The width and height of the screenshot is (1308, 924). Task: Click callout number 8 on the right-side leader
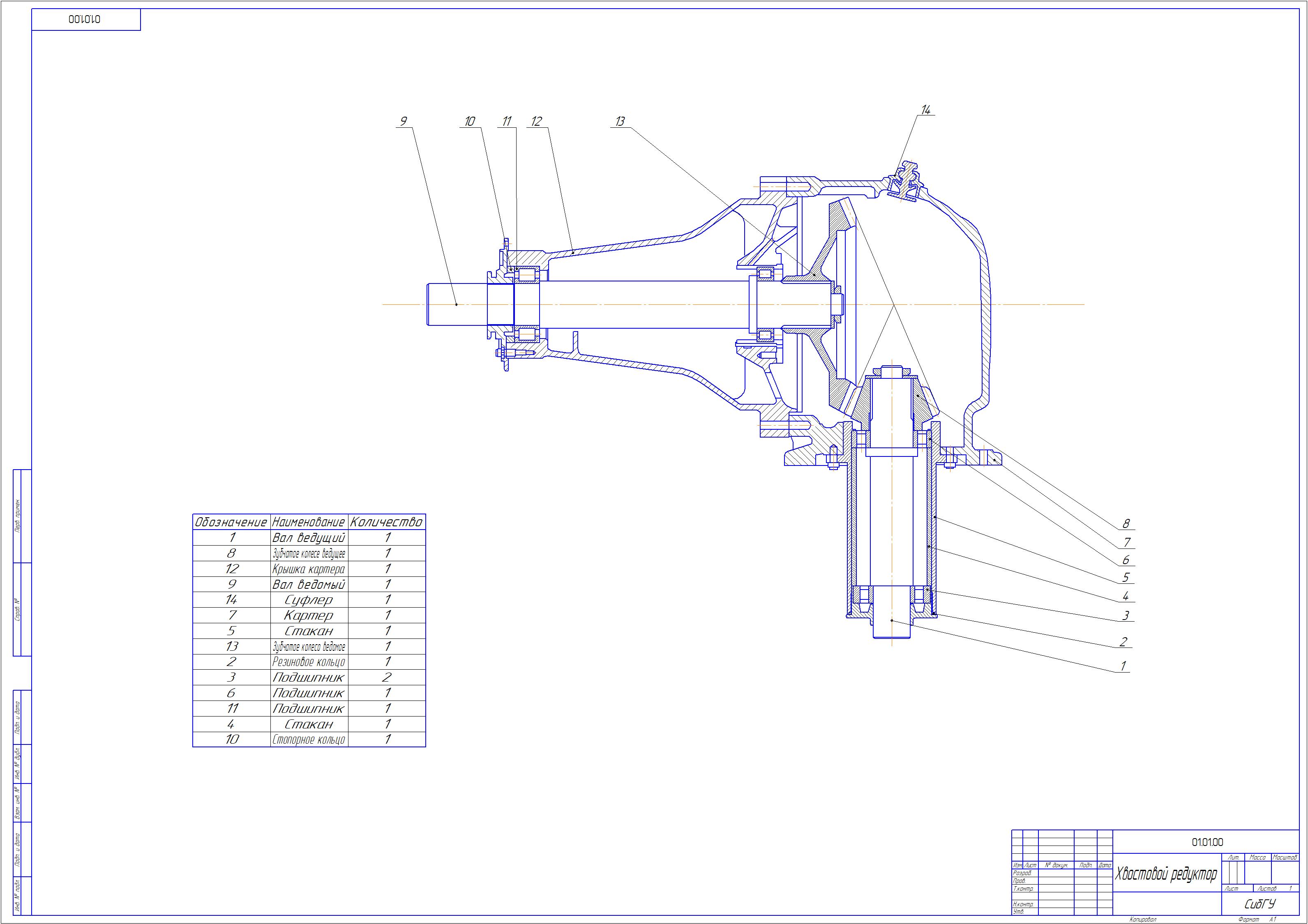point(1126,523)
